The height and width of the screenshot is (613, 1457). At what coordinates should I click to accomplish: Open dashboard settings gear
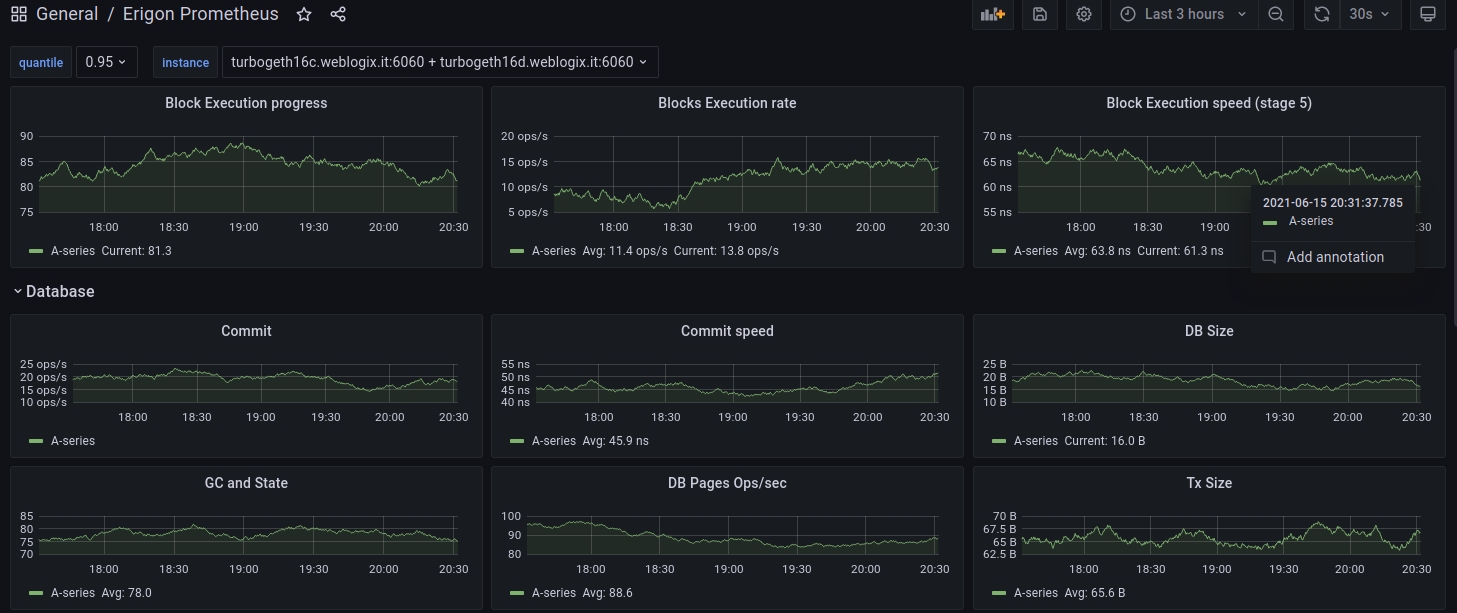pyautogui.click(x=1084, y=14)
